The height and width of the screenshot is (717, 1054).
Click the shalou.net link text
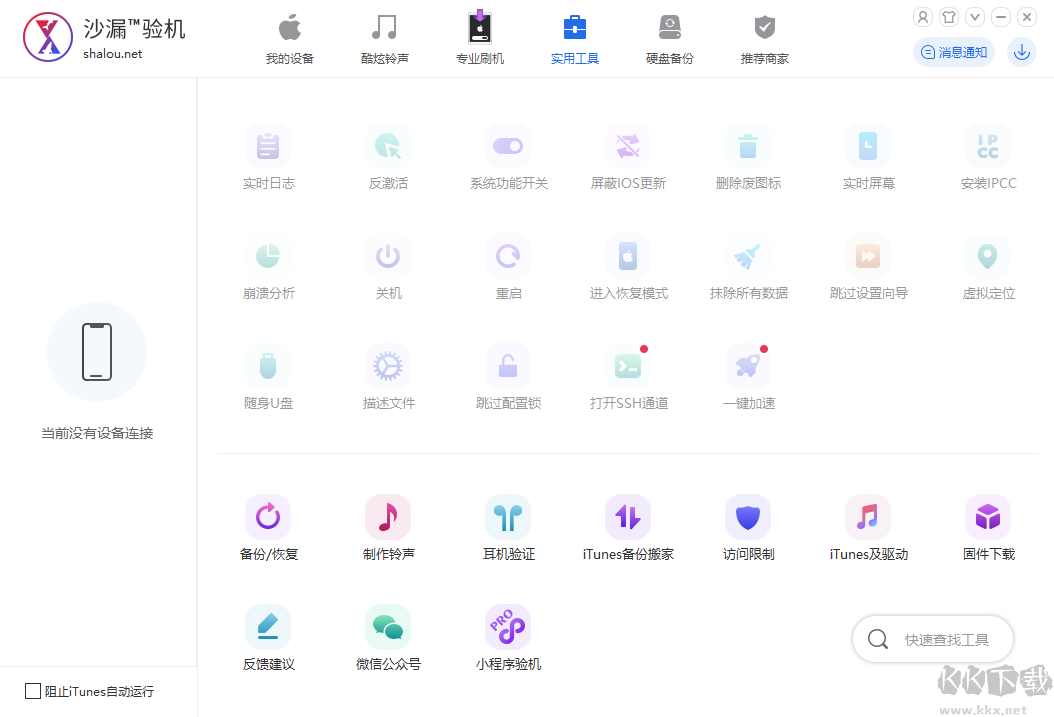click(x=113, y=54)
